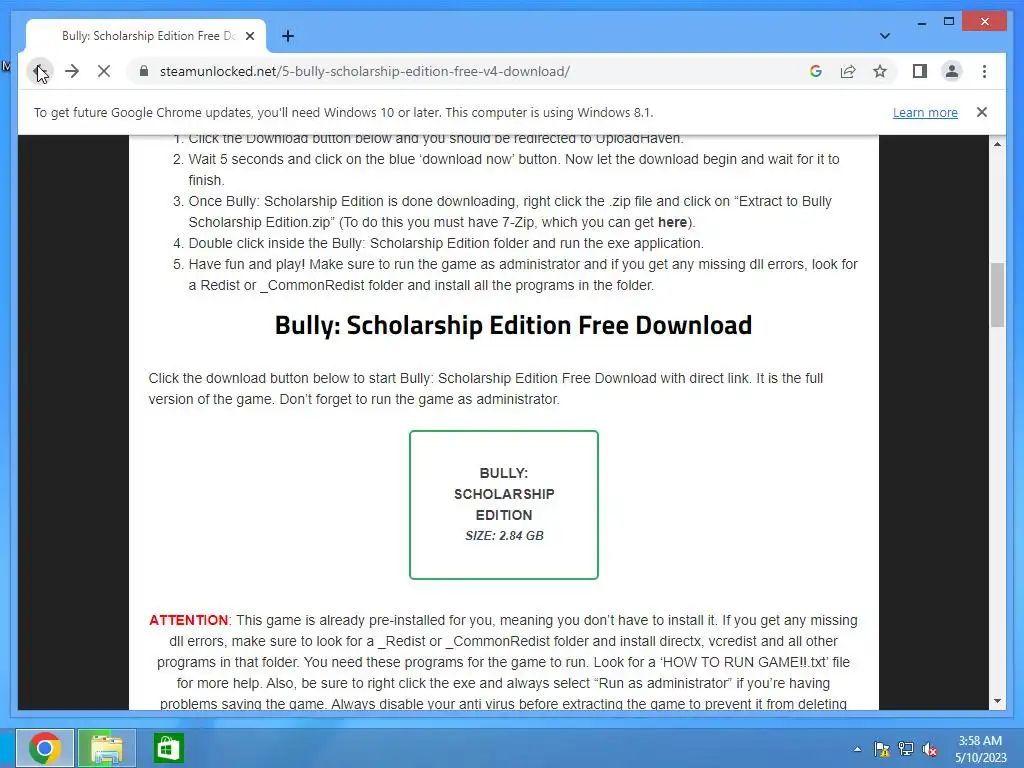1024x768 pixels.
Task: Share this page icon
Action: coord(848,71)
